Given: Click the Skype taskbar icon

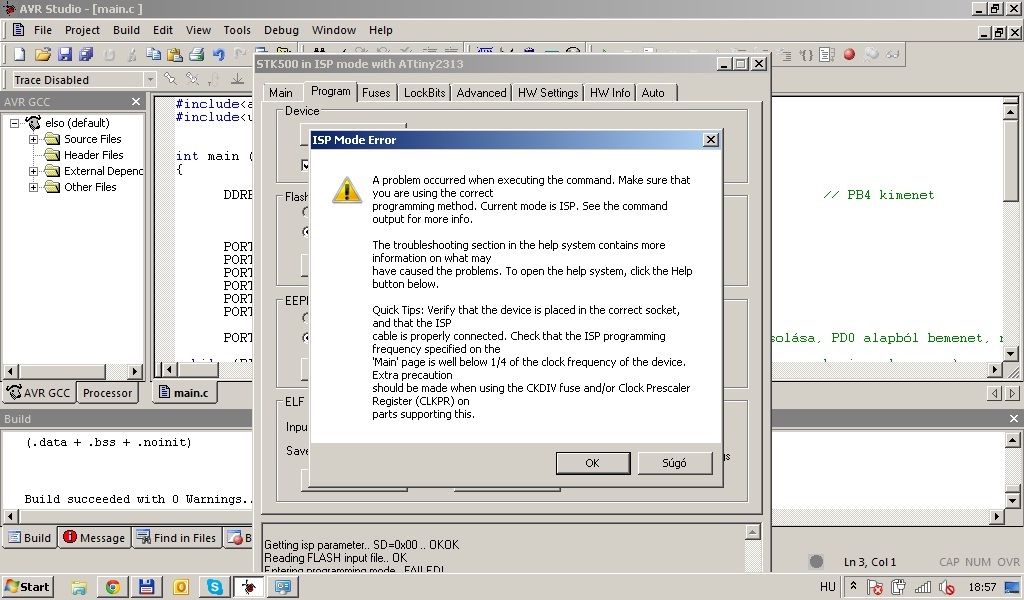Looking at the screenshot, I should tap(214, 586).
